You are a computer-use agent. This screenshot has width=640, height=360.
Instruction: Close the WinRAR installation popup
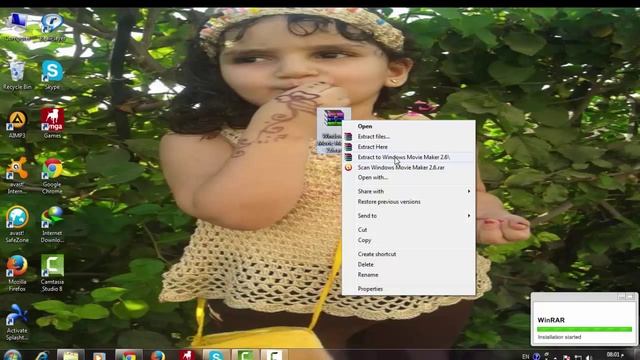(631, 297)
